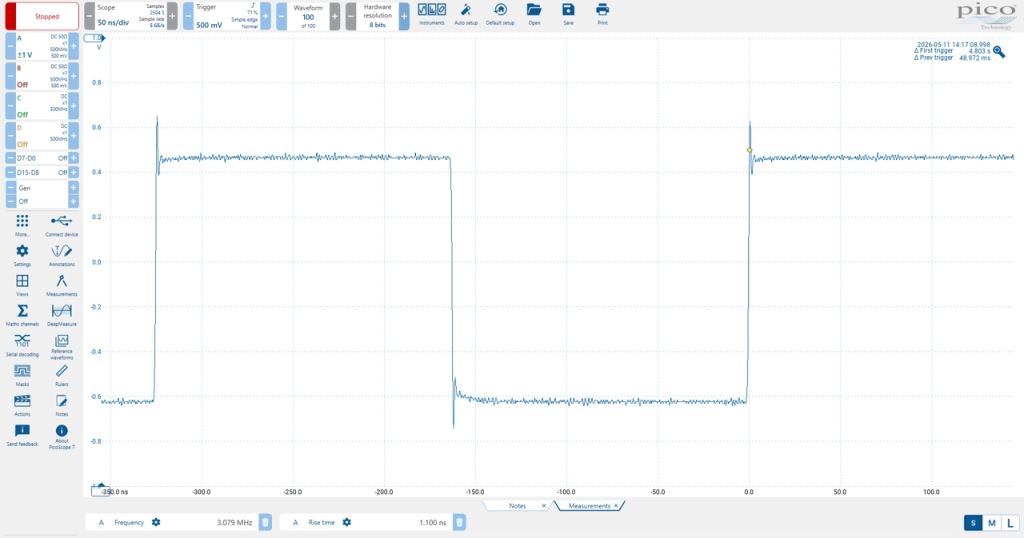Click the trigger time info magnifier icon
1024x538 pixels.
click(999, 52)
